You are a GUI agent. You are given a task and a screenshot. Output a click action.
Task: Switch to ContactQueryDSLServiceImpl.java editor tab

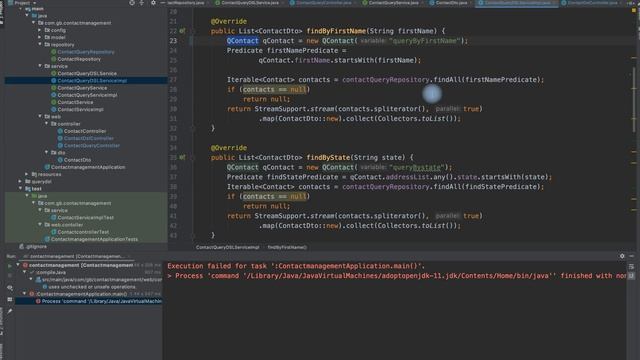[x=517, y=3]
